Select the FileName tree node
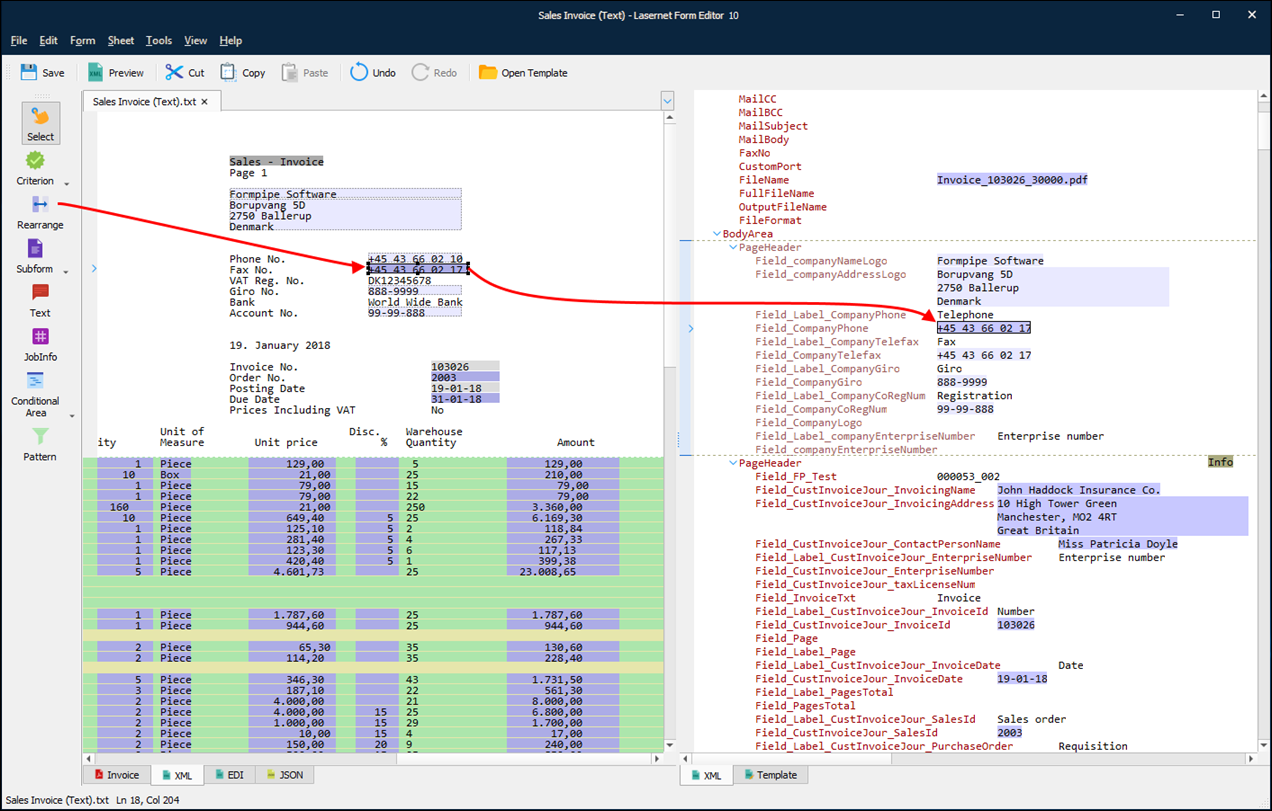Viewport: 1272px width, 811px height. click(764, 180)
